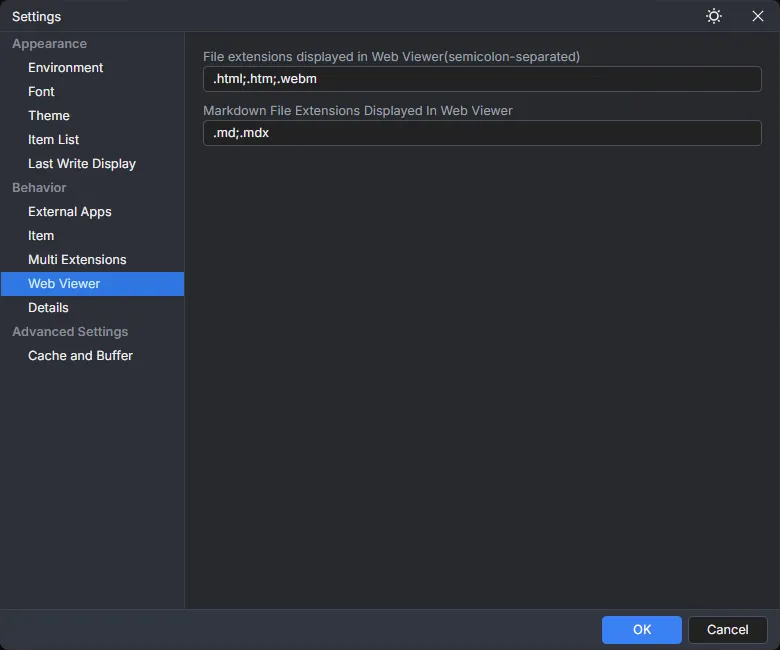780x650 pixels.
Task: Click the Appearance section header
Action: [x=49, y=44]
